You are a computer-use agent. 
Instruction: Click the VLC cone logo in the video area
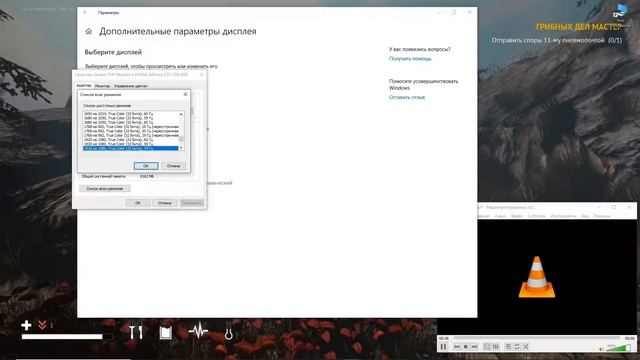click(x=537, y=277)
